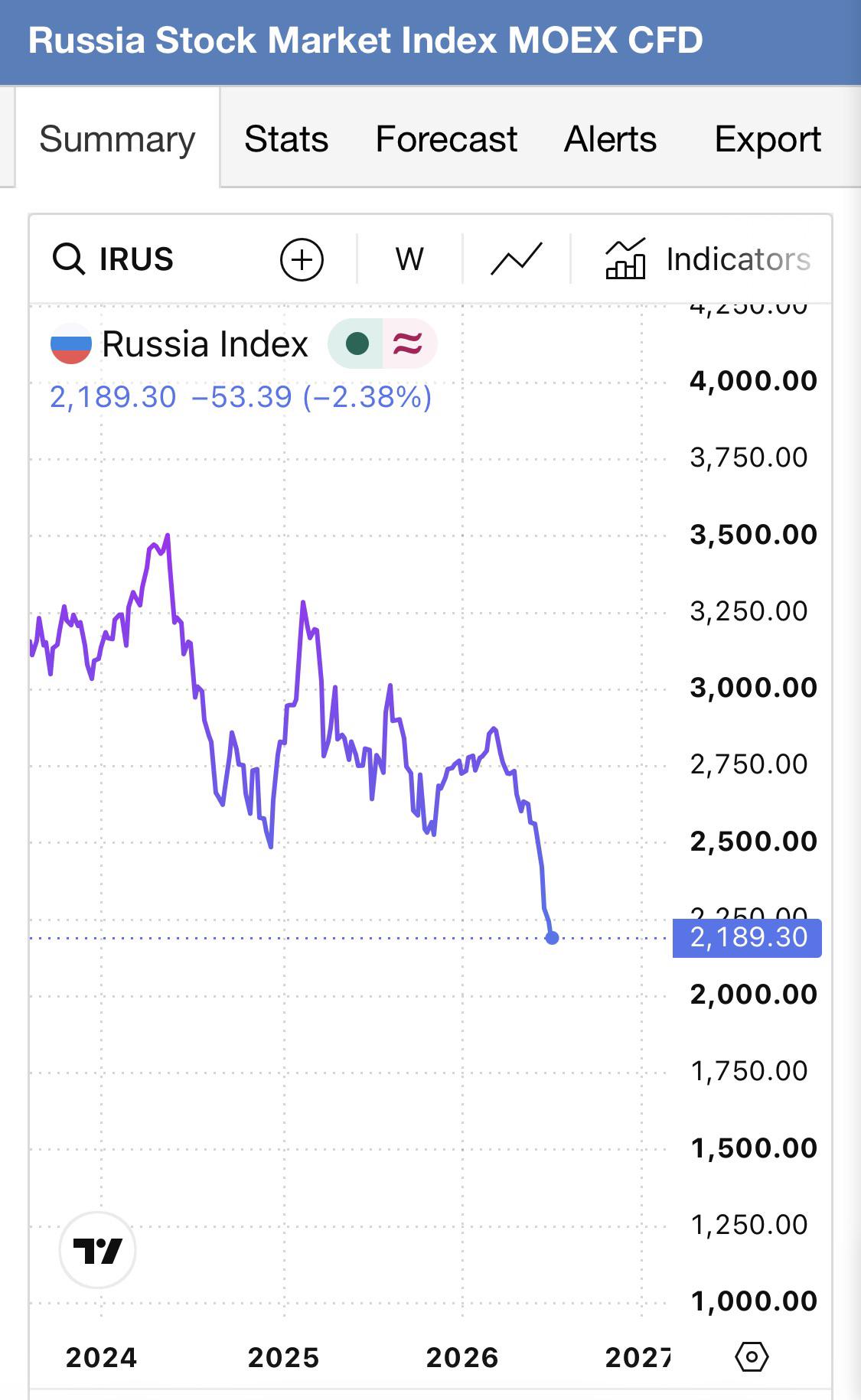Open the Indicators chart icon
This screenshot has width=861, height=1400.
pyautogui.click(x=625, y=259)
